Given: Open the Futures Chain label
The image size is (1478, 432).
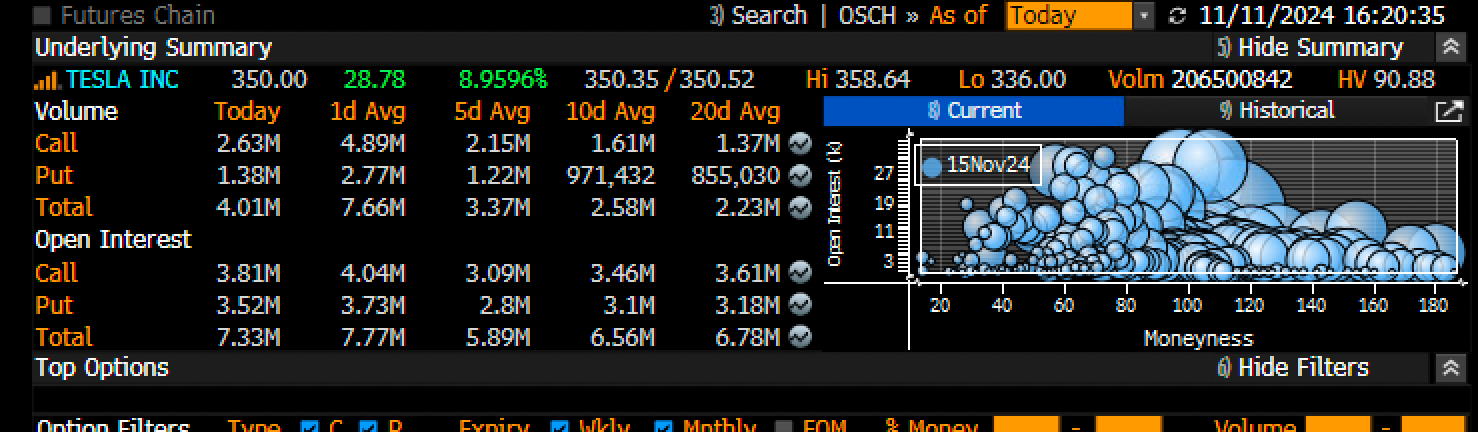Looking at the screenshot, I should (137, 16).
